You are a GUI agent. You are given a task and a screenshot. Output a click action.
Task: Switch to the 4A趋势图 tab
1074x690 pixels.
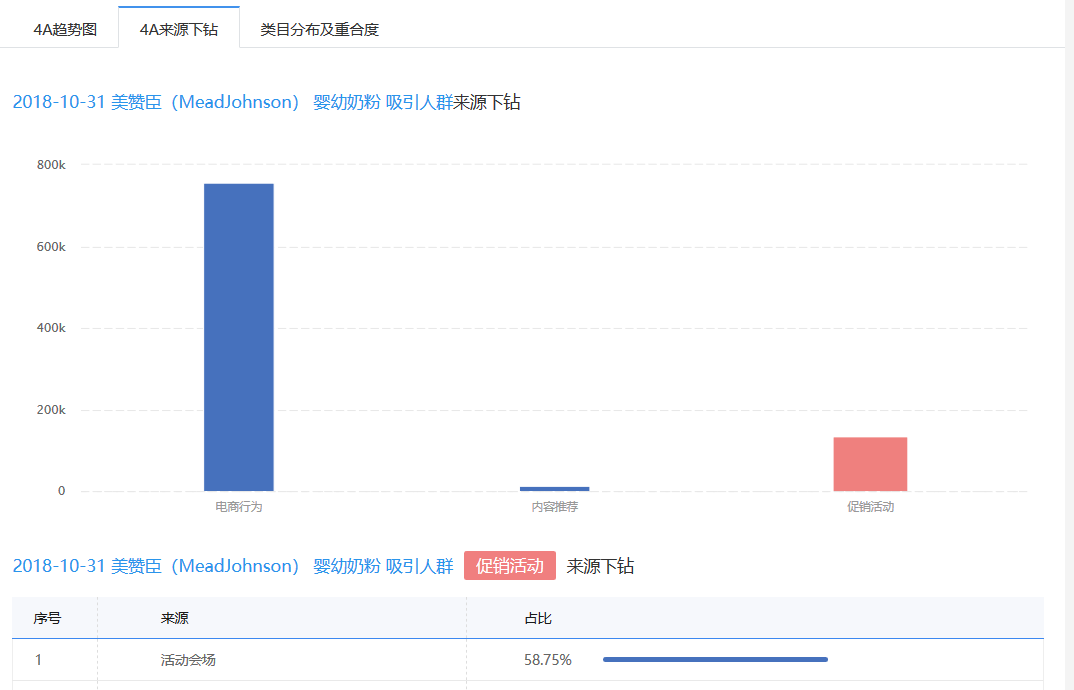click(x=65, y=29)
